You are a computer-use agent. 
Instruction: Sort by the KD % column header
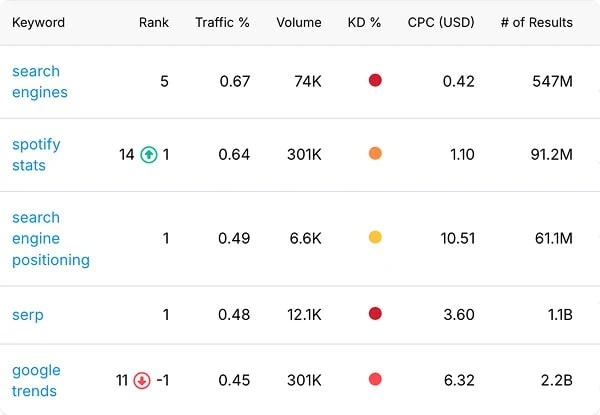[364, 23]
